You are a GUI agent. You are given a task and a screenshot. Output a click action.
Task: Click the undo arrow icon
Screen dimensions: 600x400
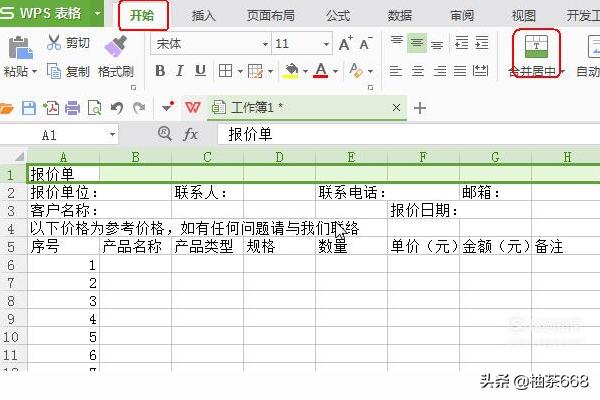click(x=117, y=108)
